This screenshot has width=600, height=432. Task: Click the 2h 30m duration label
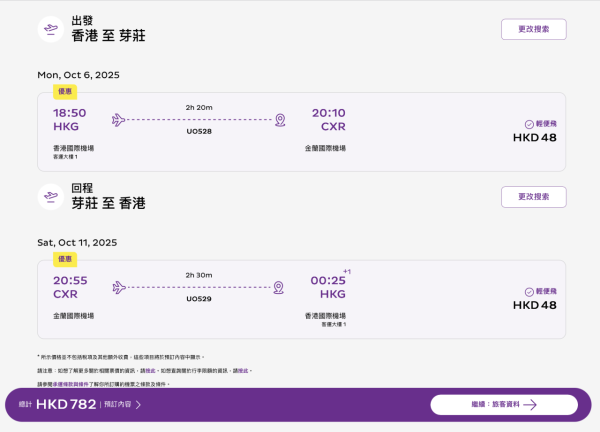pos(199,275)
